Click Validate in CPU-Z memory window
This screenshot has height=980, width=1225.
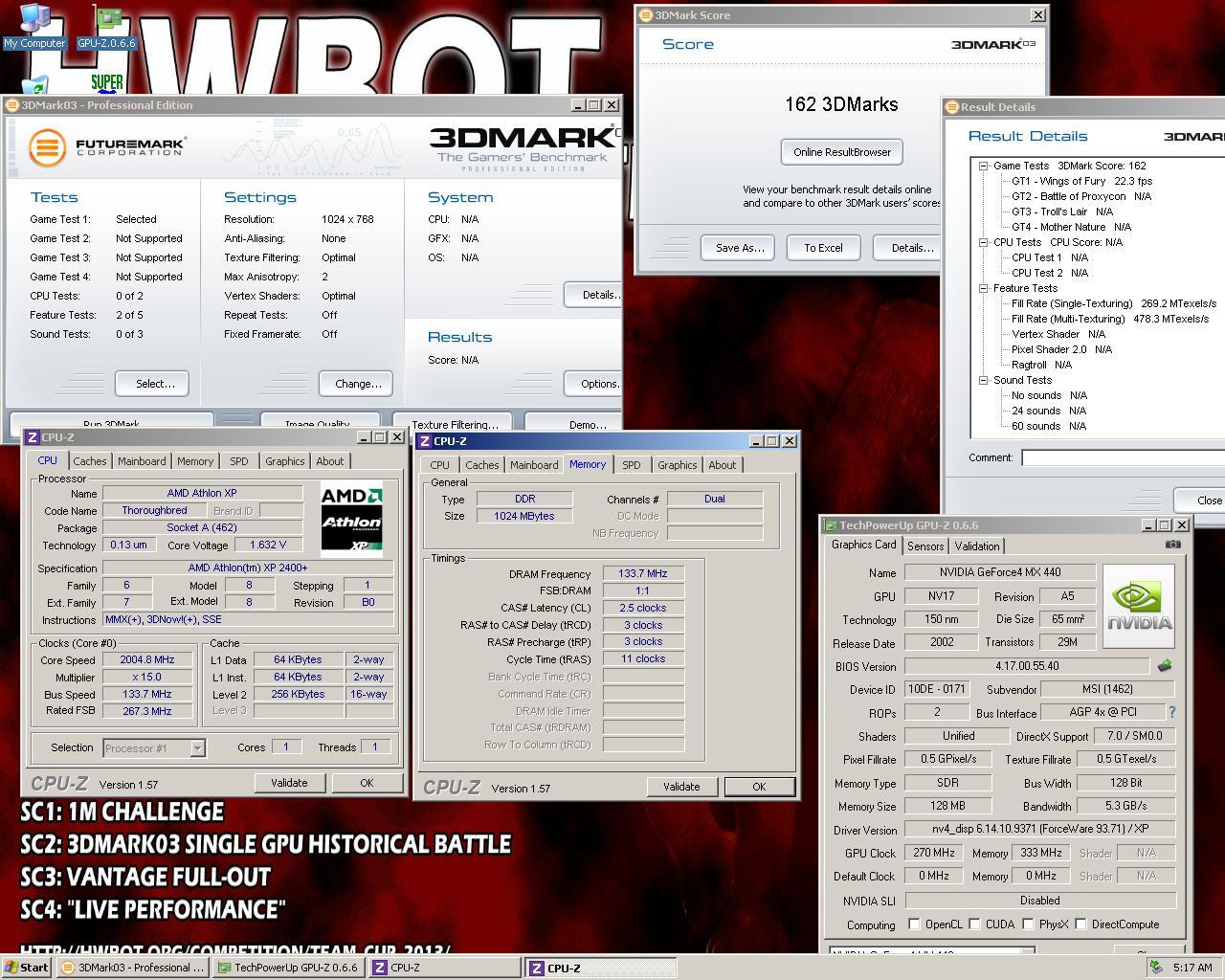coord(681,787)
